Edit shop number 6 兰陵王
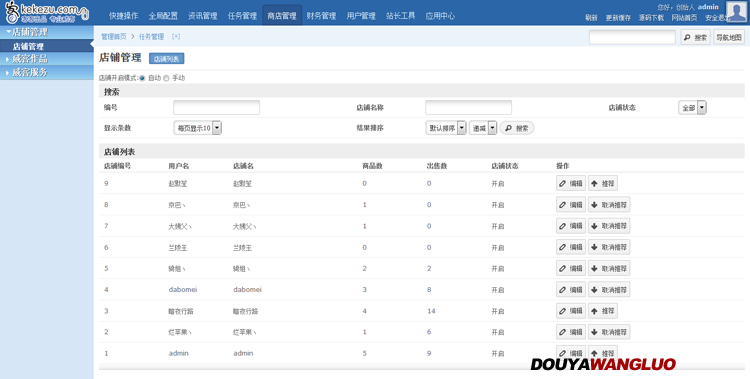The height and width of the screenshot is (379, 750). click(571, 247)
